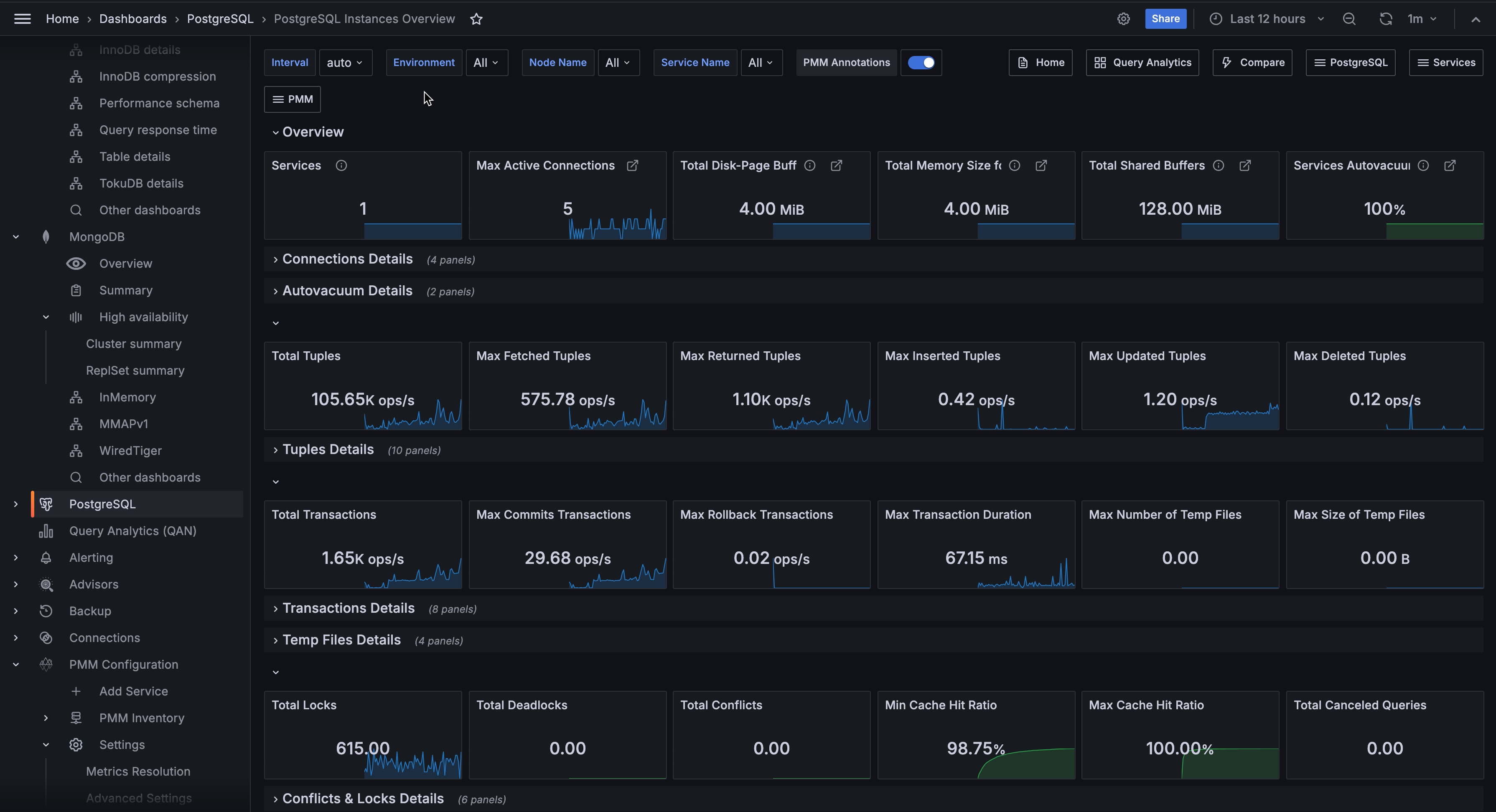The height and width of the screenshot is (812, 1496).
Task: Open WiredTiger dashboard
Action: (x=130, y=450)
